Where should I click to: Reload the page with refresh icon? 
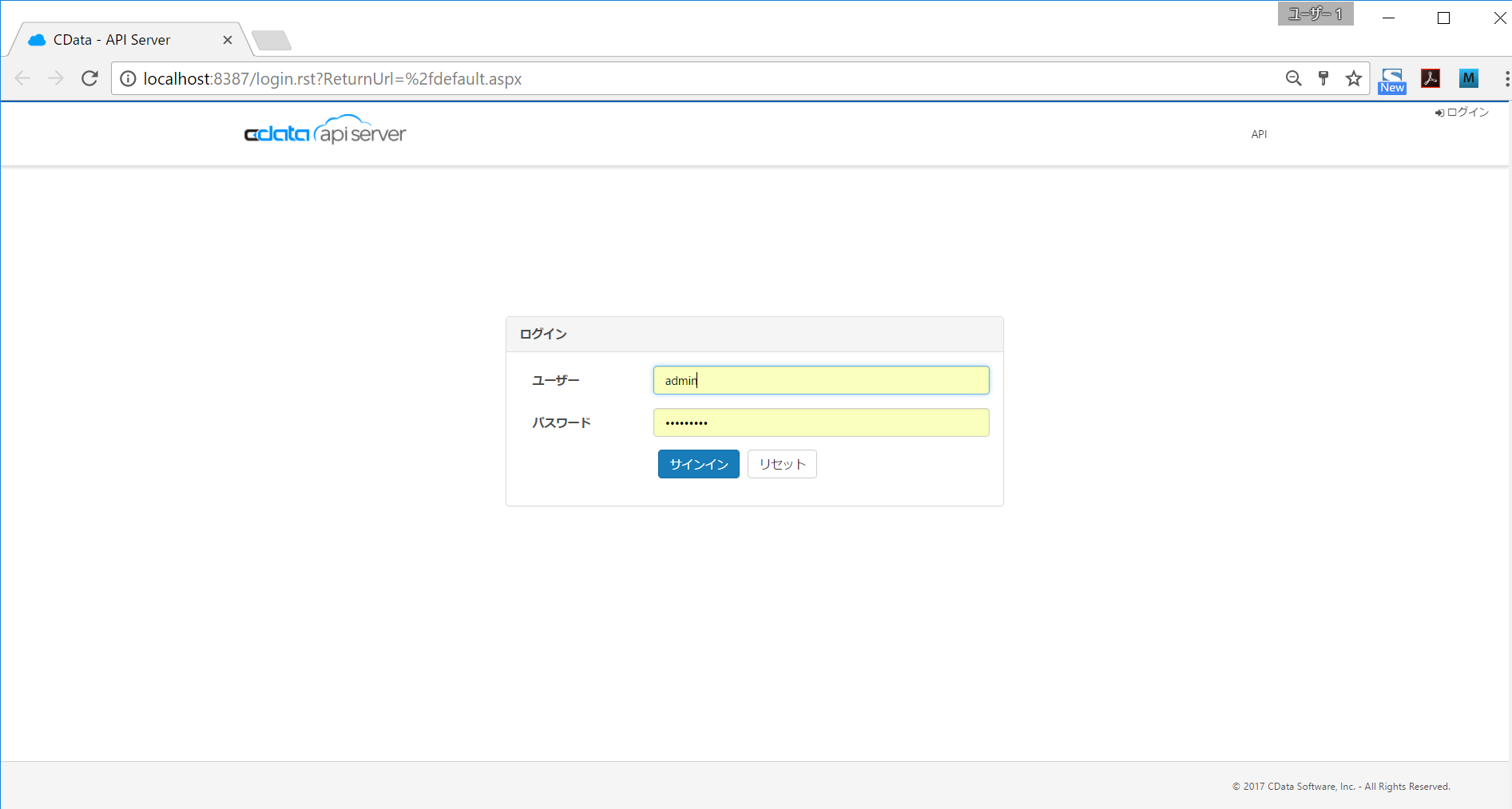[x=89, y=78]
